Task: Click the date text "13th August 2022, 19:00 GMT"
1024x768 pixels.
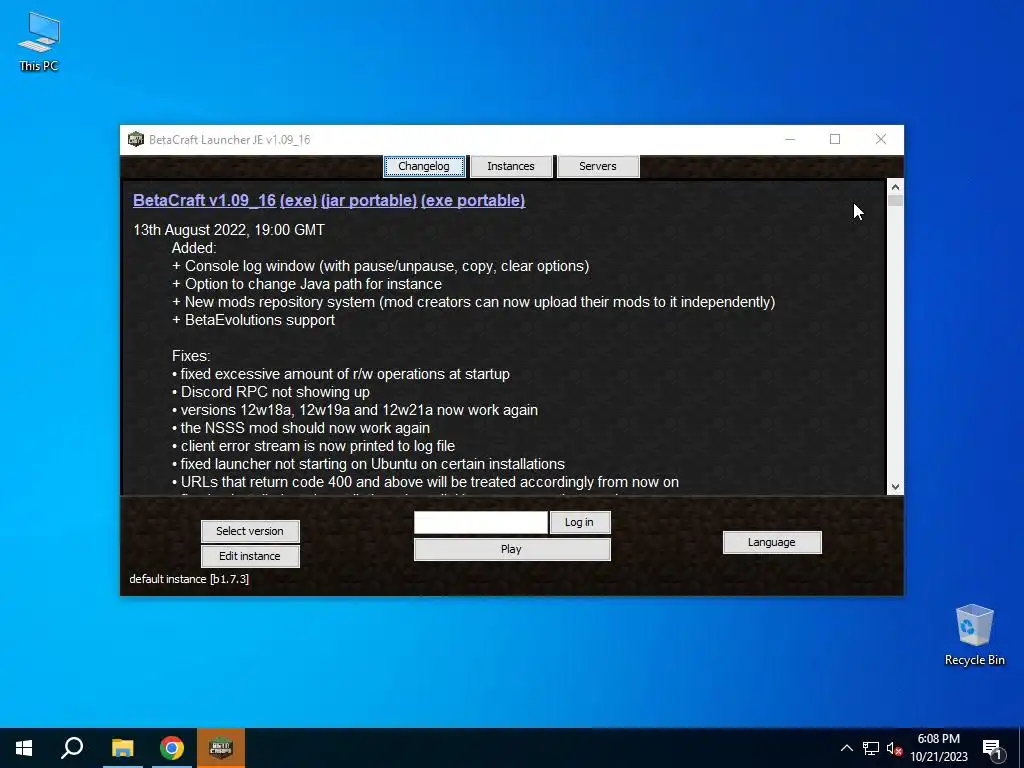Action: pos(229,230)
